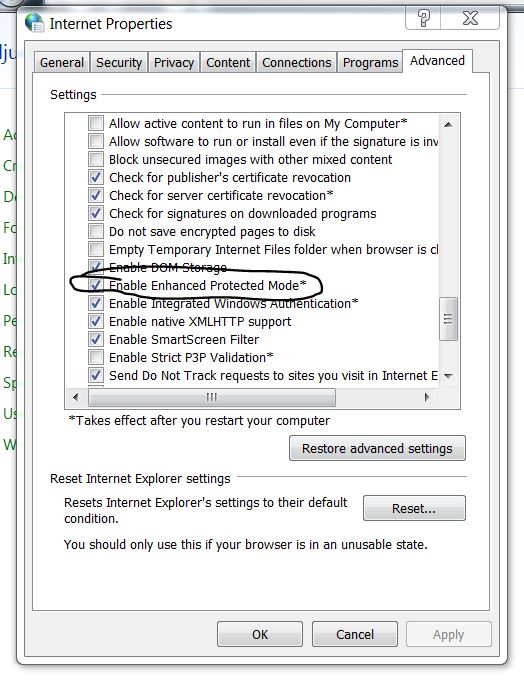Toggle Check for server certificate revocation
The image size is (524, 681).
[x=96, y=195]
